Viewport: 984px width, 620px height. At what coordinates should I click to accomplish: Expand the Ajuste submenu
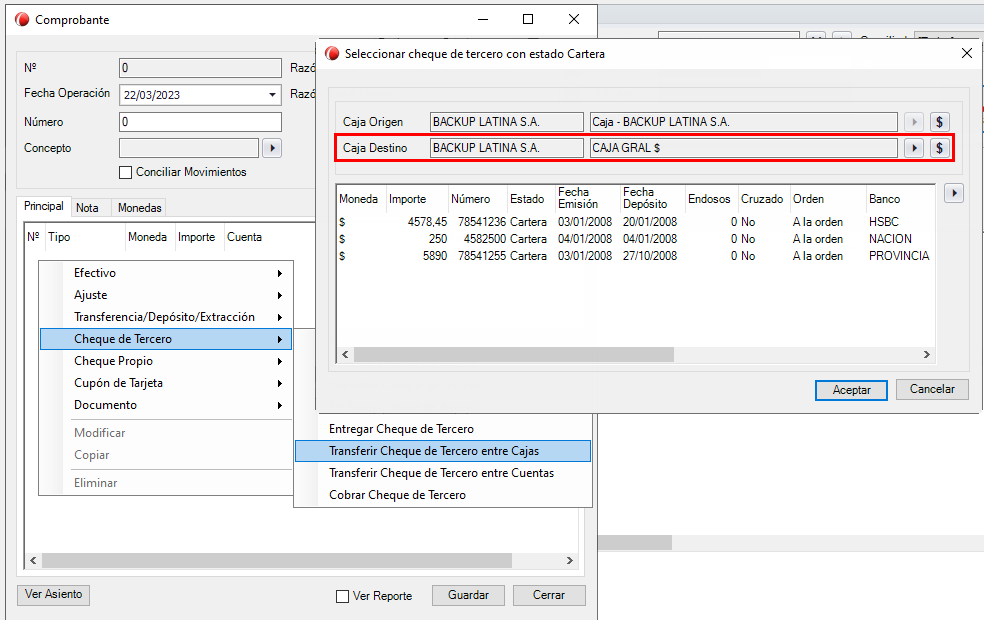pyautogui.click(x=166, y=295)
